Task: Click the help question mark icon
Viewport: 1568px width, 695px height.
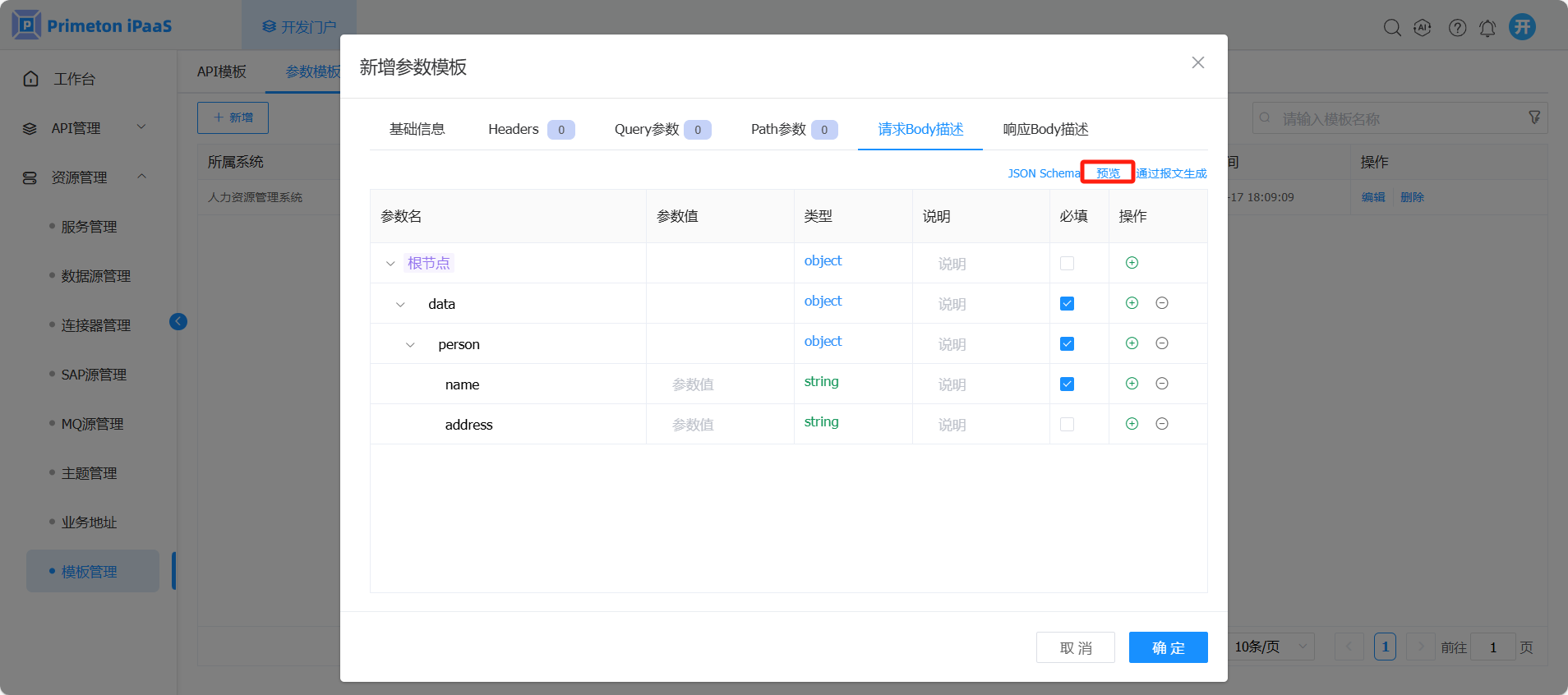Action: [x=1457, y=28]
